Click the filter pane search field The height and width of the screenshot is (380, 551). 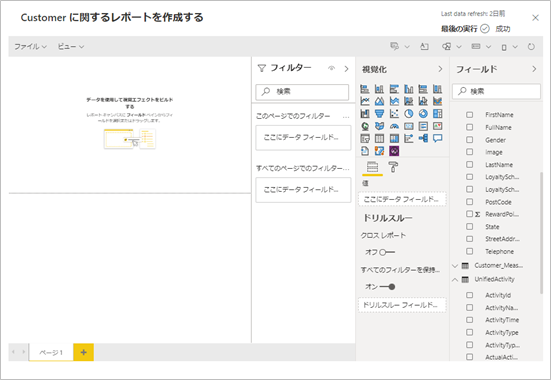pos(302,92)
